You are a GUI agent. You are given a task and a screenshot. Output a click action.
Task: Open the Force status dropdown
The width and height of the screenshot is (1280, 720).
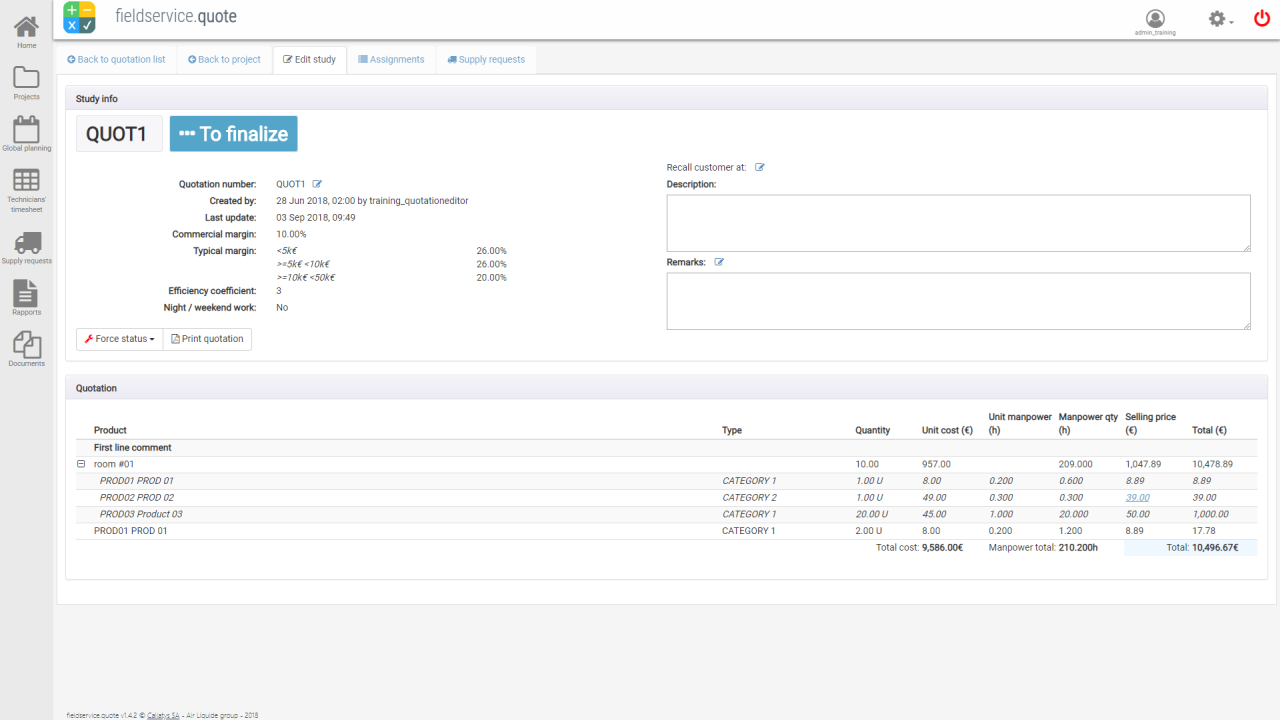tap(120, 339)
